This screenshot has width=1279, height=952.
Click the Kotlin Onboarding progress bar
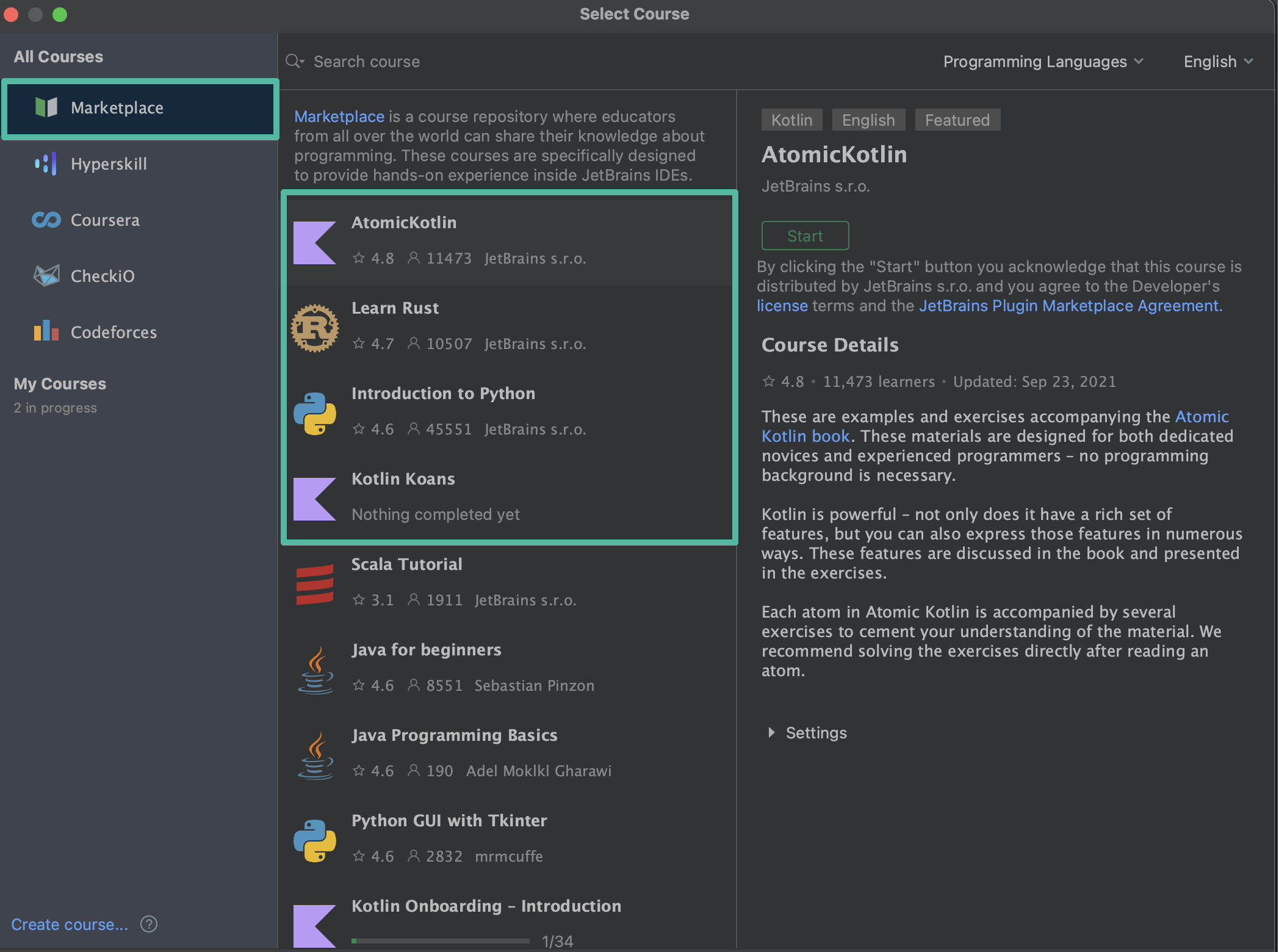[x=441, y=941]
